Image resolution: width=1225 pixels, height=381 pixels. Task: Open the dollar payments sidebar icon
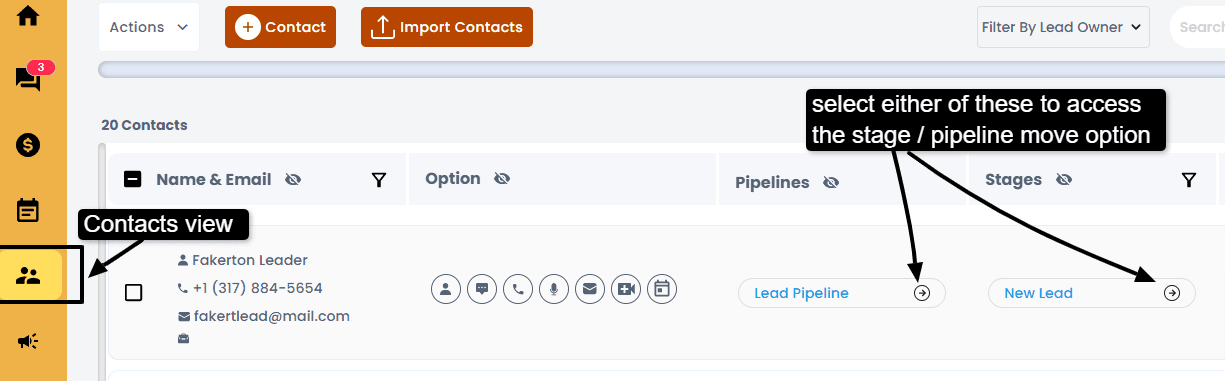[x=28, y=145]
